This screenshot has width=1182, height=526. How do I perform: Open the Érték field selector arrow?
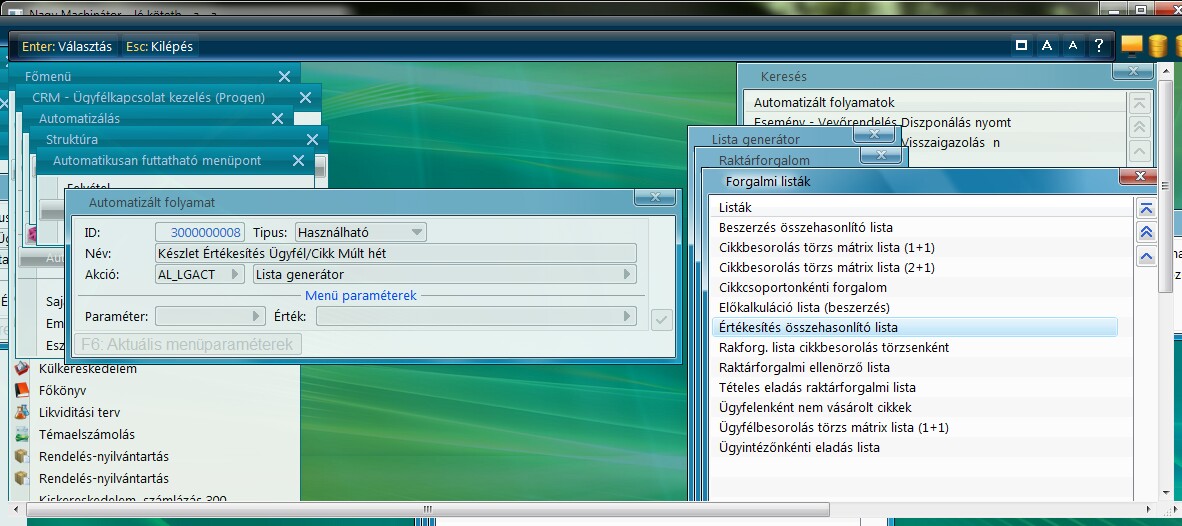click(627, 317)
